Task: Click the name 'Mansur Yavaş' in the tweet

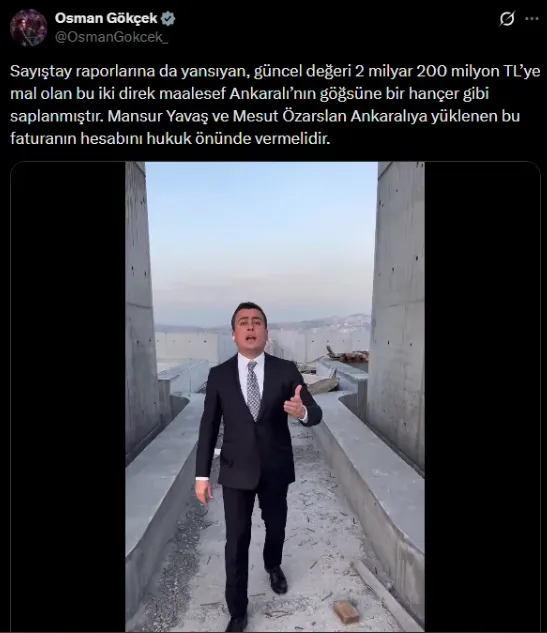Action: pos(155,116)
